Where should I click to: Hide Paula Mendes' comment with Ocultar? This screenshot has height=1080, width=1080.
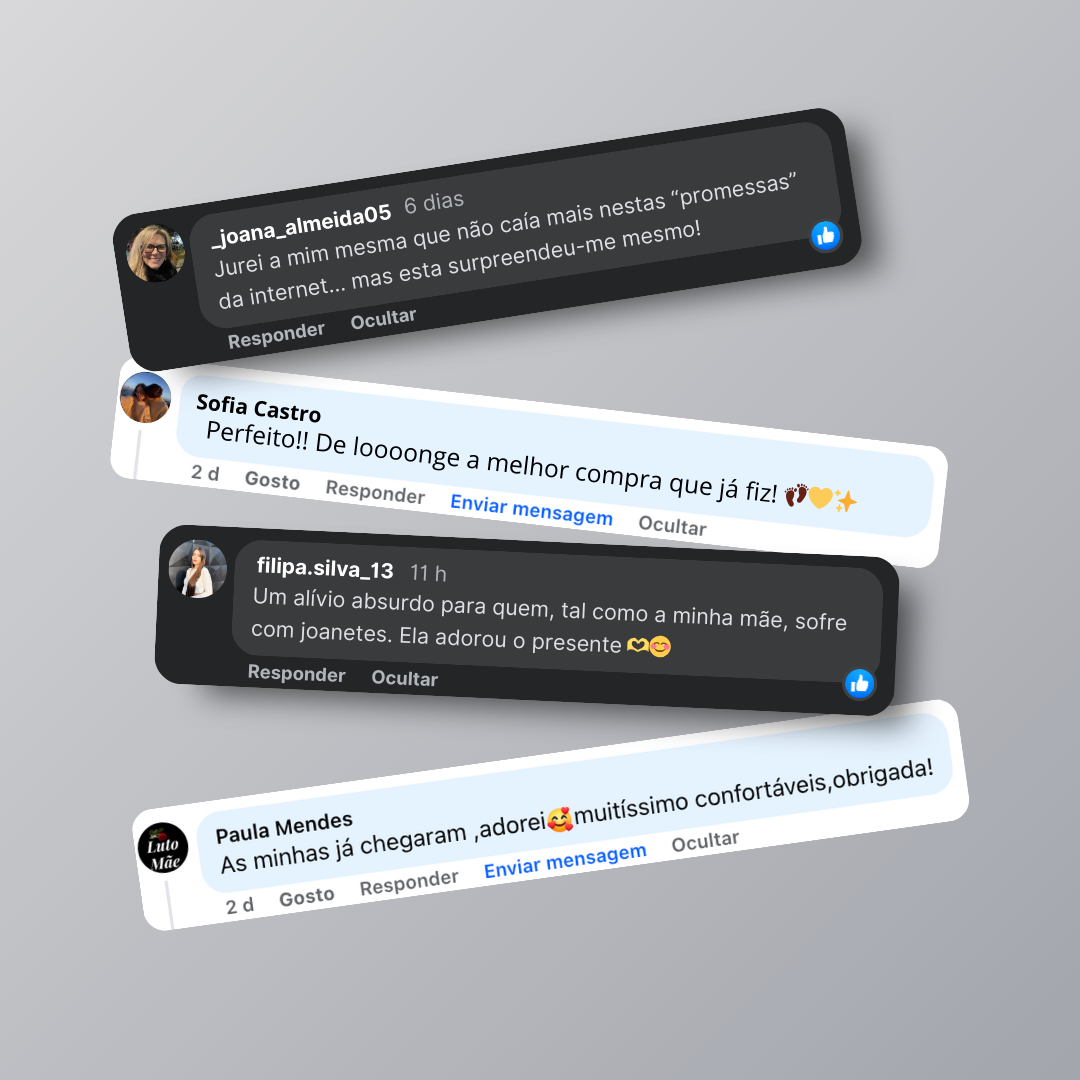point(705,841)
